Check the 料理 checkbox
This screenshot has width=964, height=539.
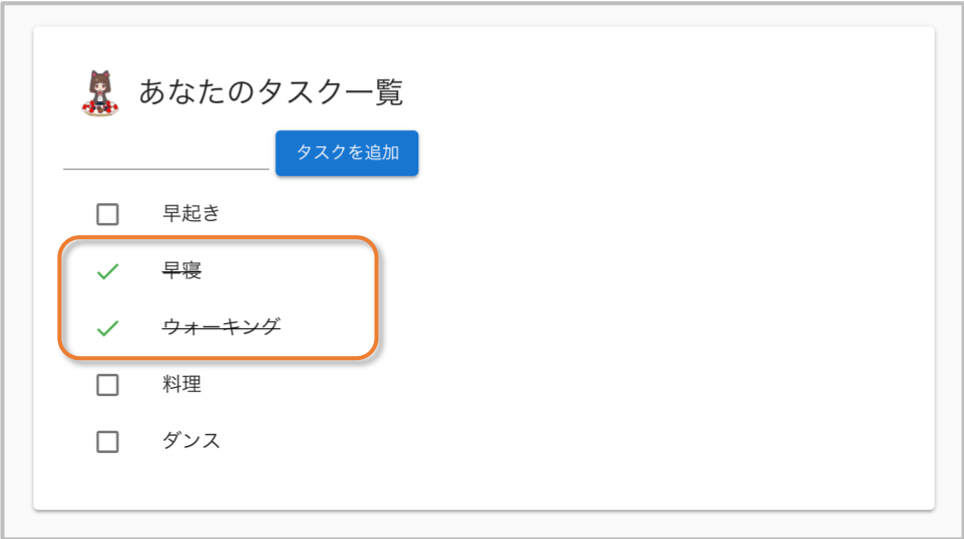click(x=108, y=385)
